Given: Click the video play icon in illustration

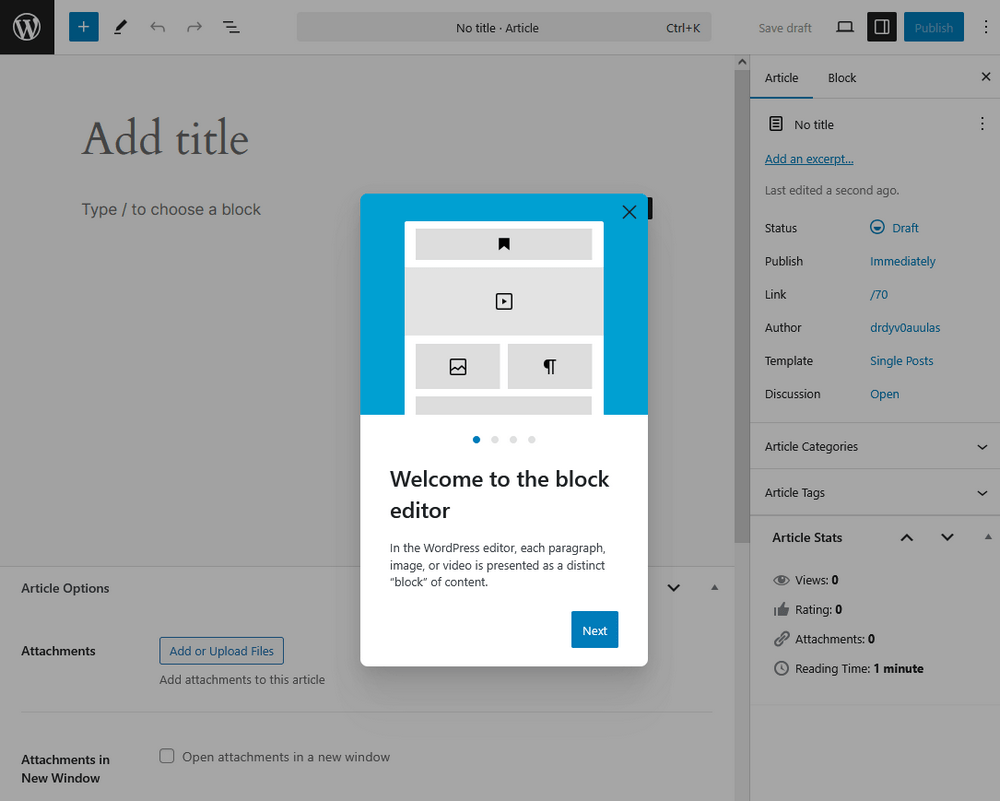Looking at the screenshot, I should tap(504, 301).
